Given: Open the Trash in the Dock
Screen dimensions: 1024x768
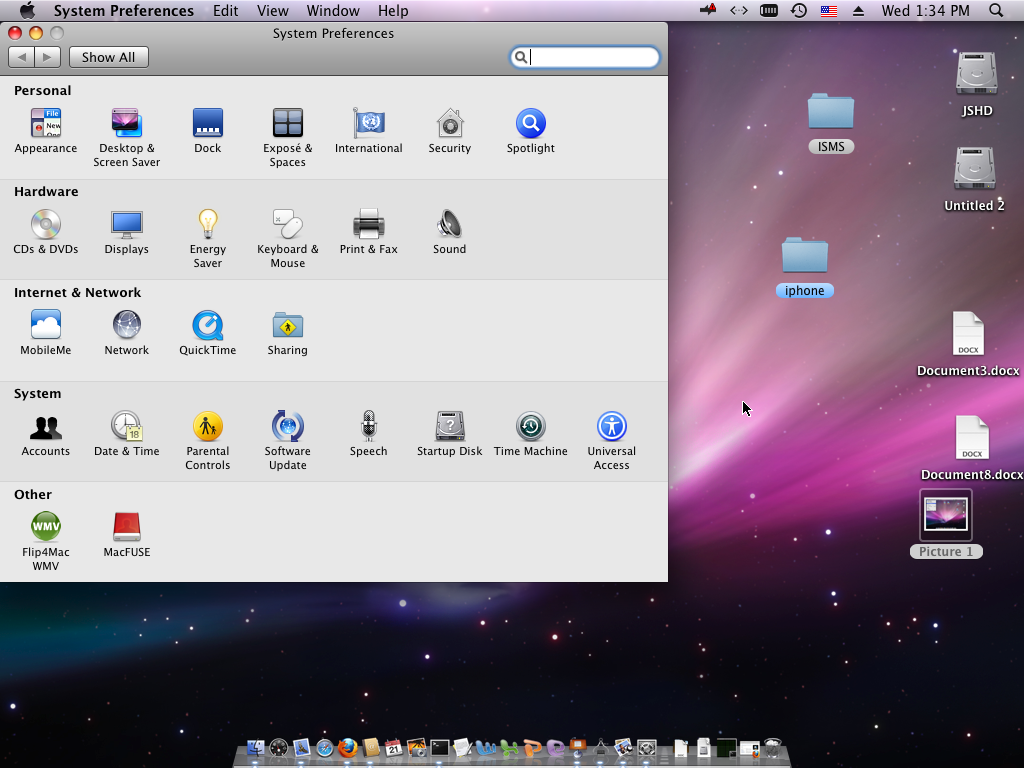Looking at the screenshot, I should [x=772, y=748].
